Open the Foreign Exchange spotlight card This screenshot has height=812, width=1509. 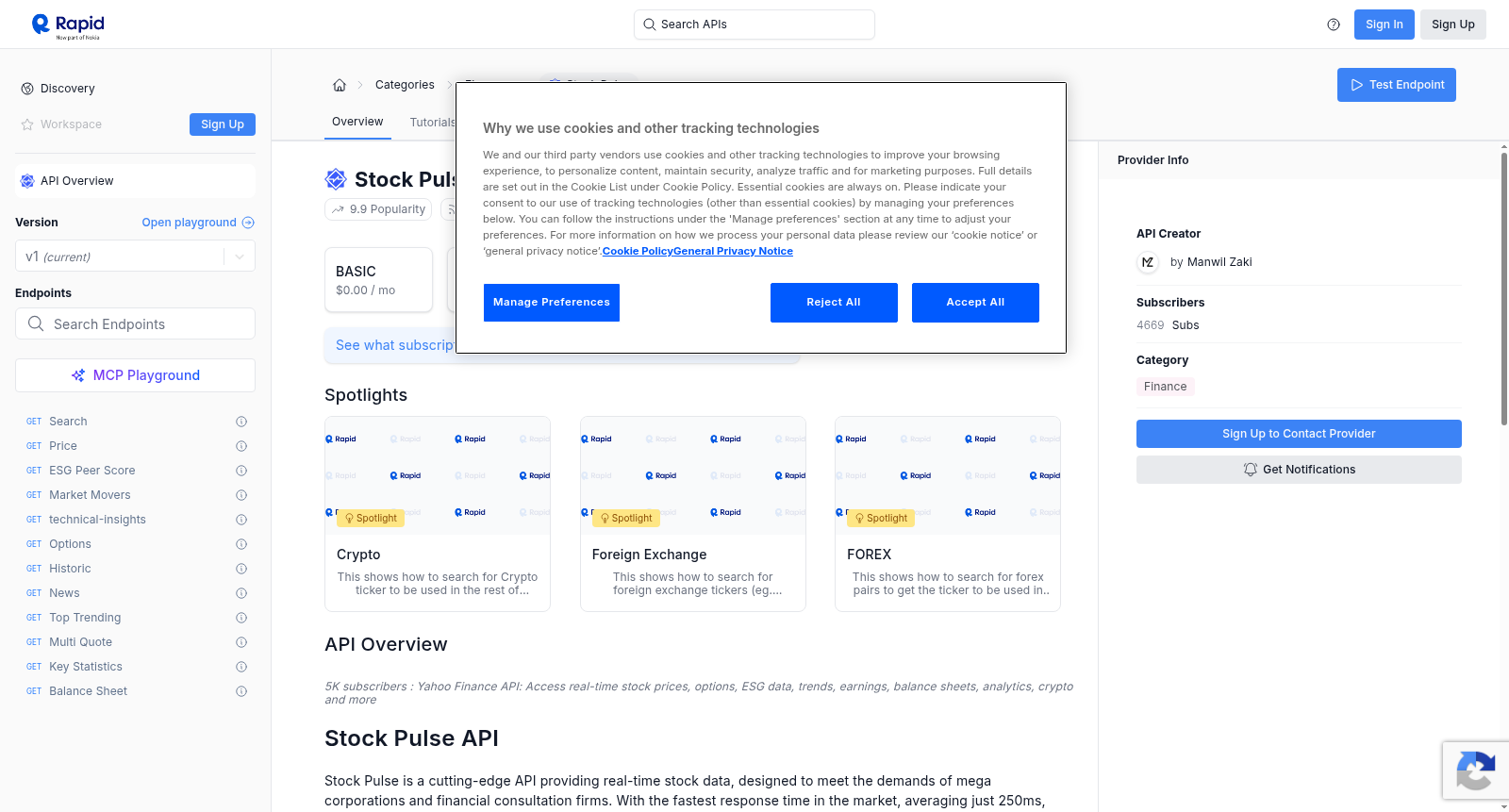pos(693,514)
